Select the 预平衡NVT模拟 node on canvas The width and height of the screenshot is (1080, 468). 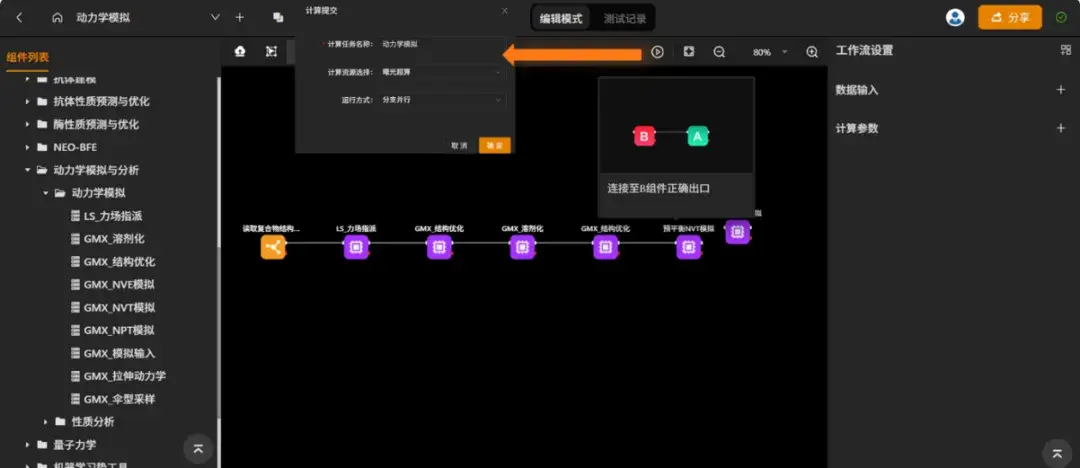688,247
